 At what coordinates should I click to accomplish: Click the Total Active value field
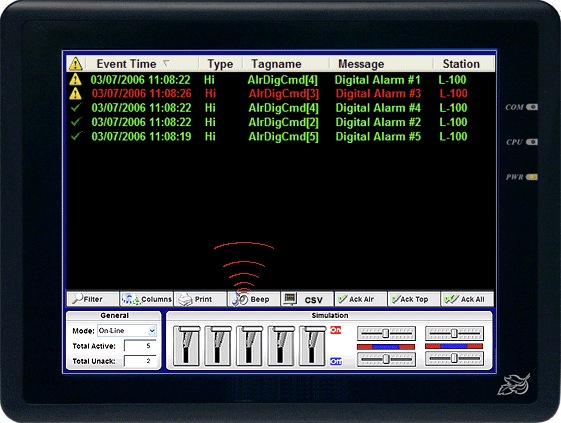click(140, 346)
